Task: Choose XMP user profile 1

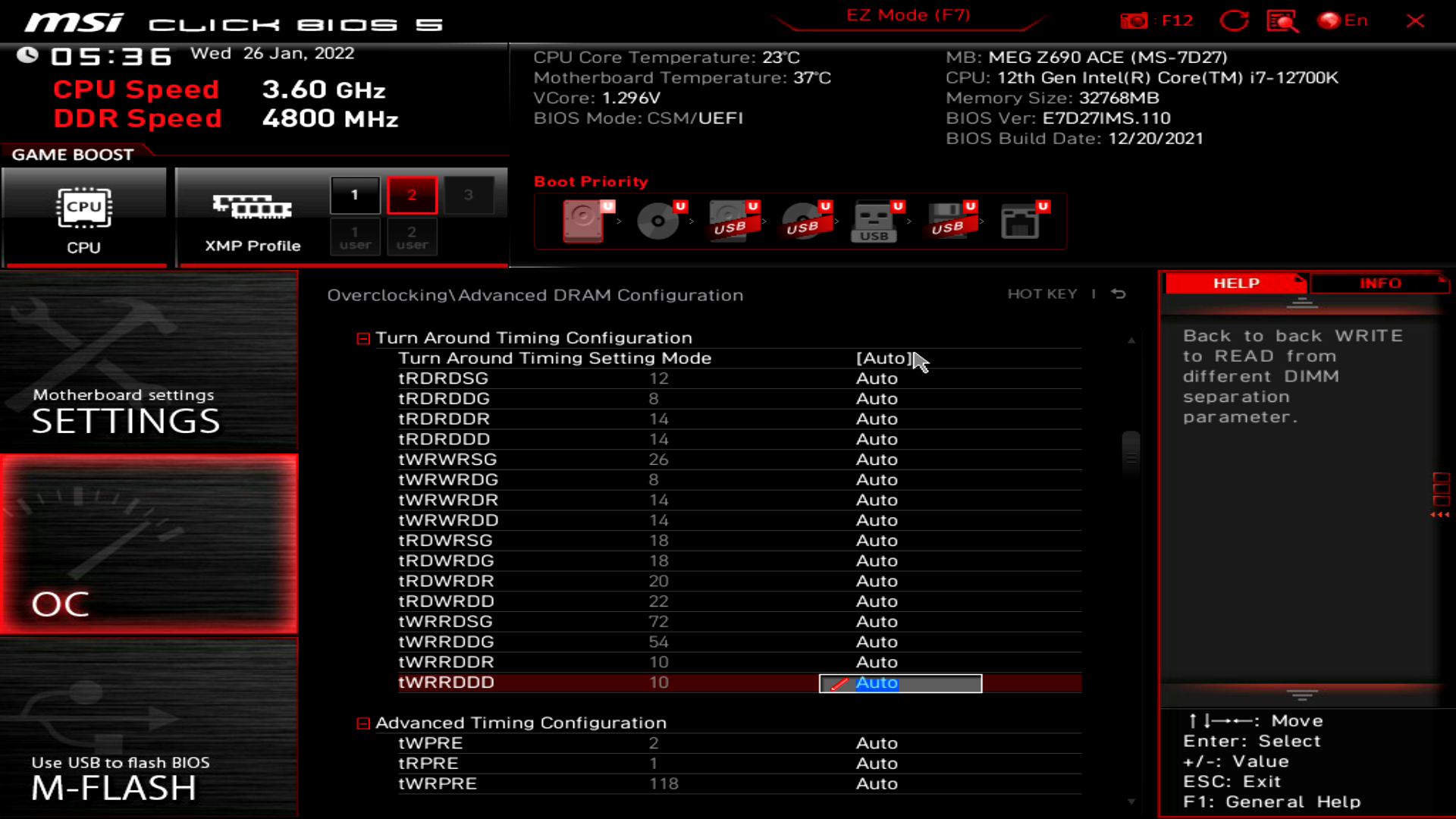Action: 355,237
